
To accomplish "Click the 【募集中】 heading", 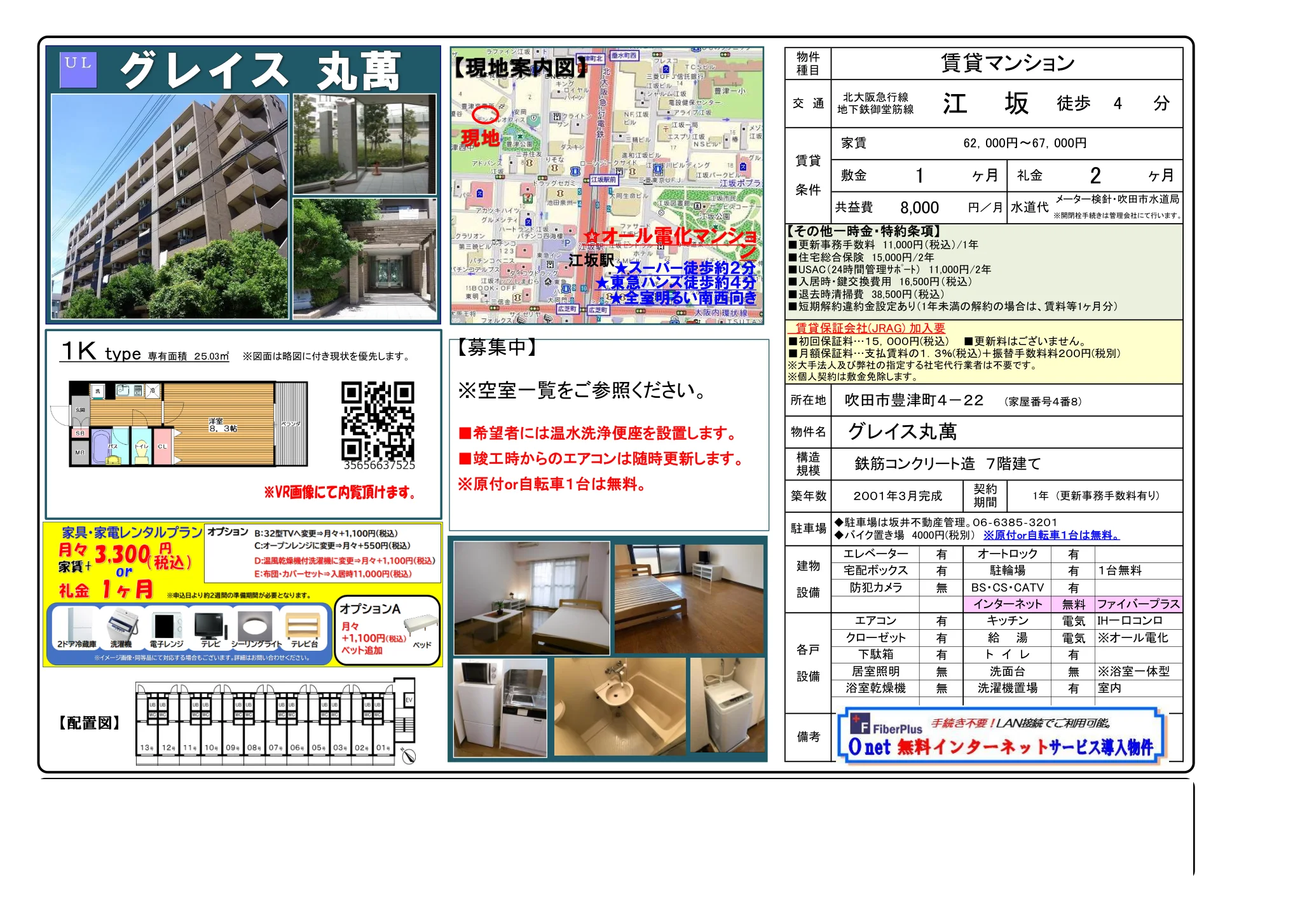I will pos(498,347).
